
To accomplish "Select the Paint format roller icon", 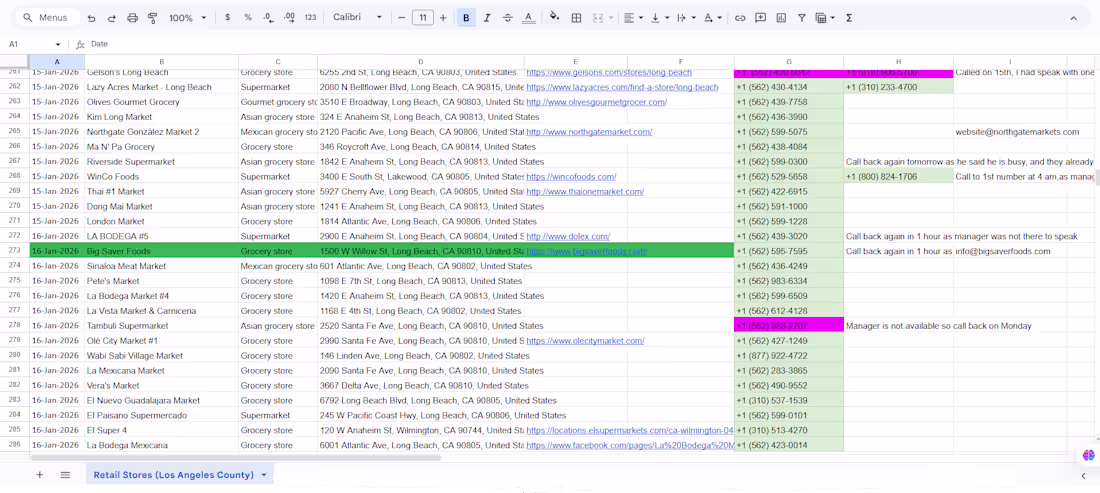I will pos(152,18).
